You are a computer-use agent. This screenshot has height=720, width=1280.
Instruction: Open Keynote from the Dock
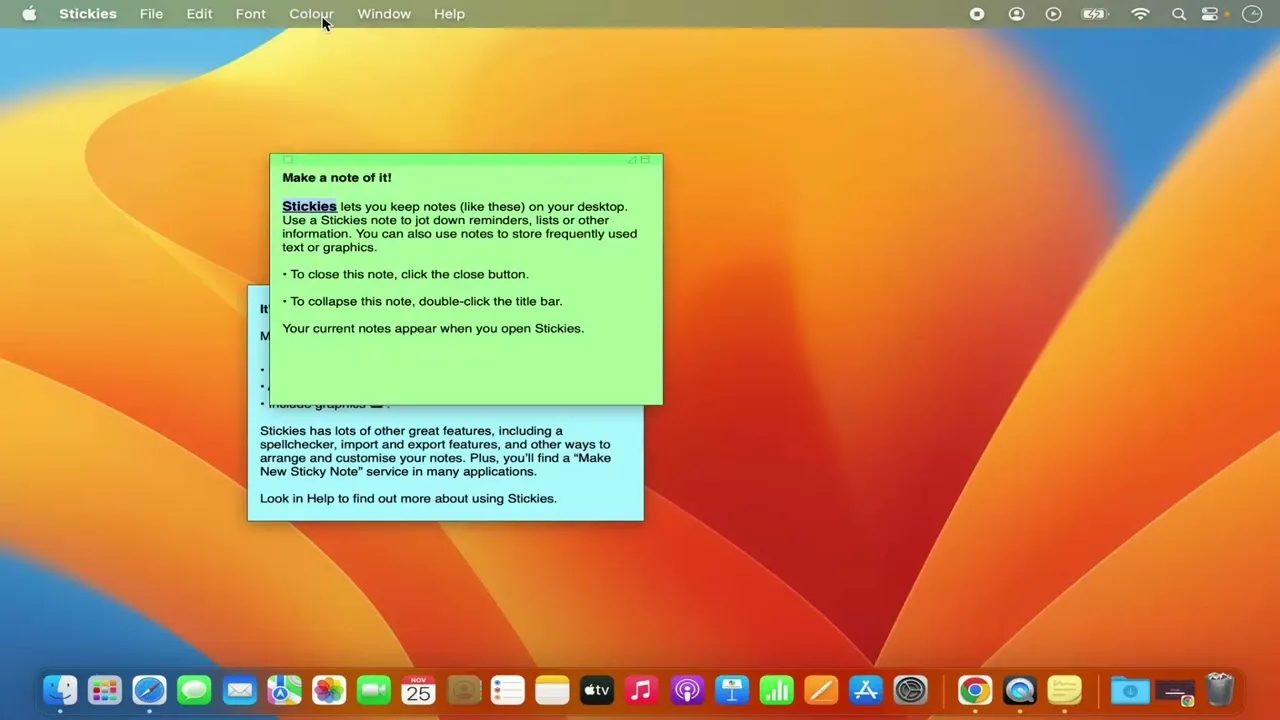[x=732, y=690]
